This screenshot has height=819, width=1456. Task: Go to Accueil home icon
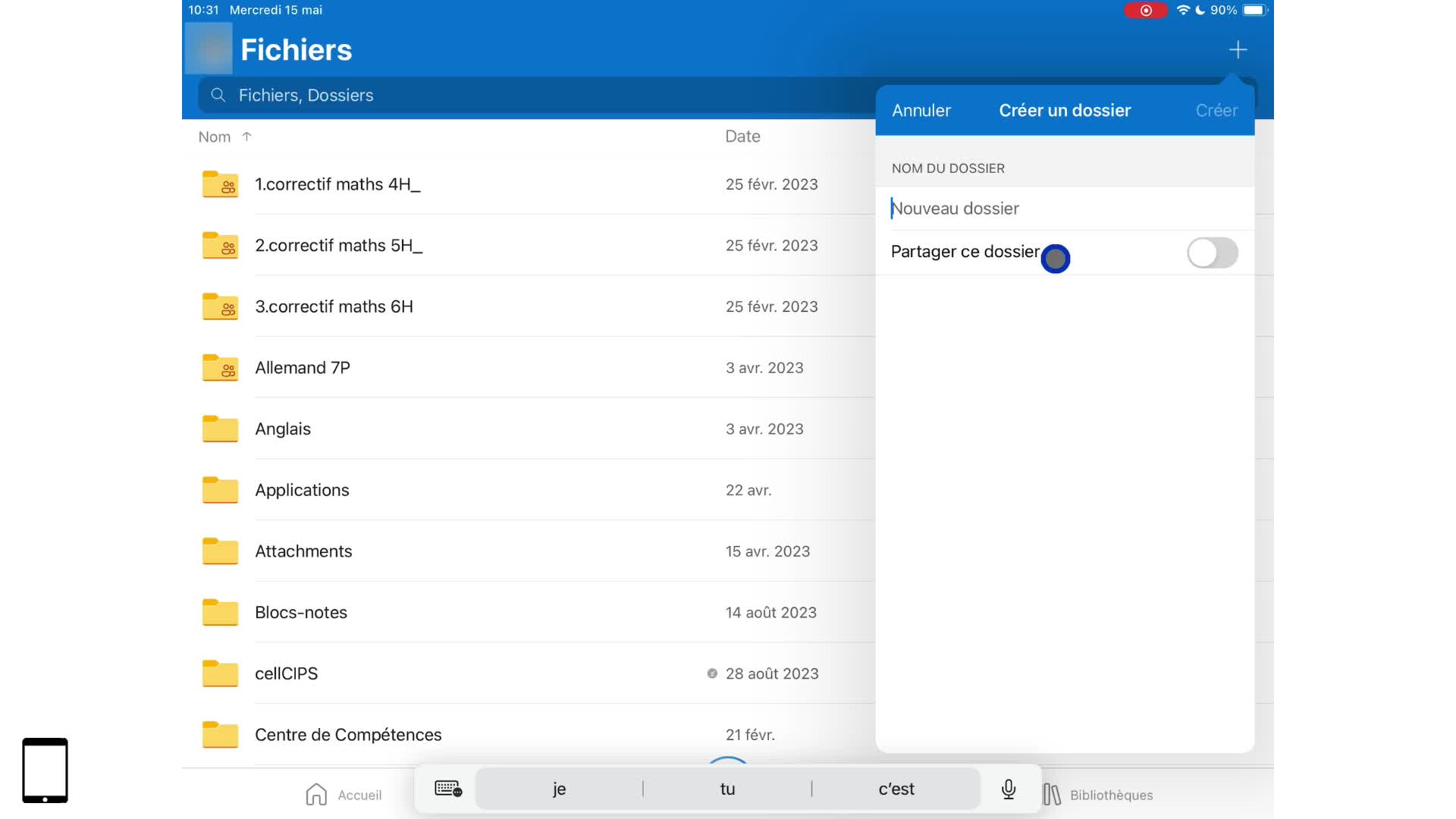coord(316,794)
